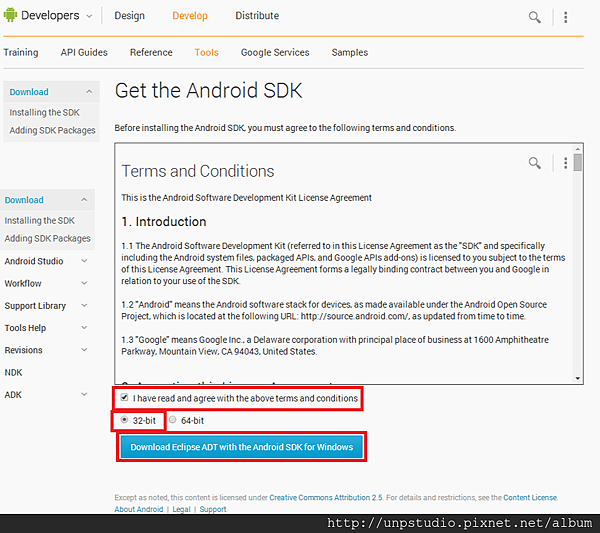This screenshot has height=533, width=600.
Task: Expand the Android Studio section
Action: (x=84, y=261)
